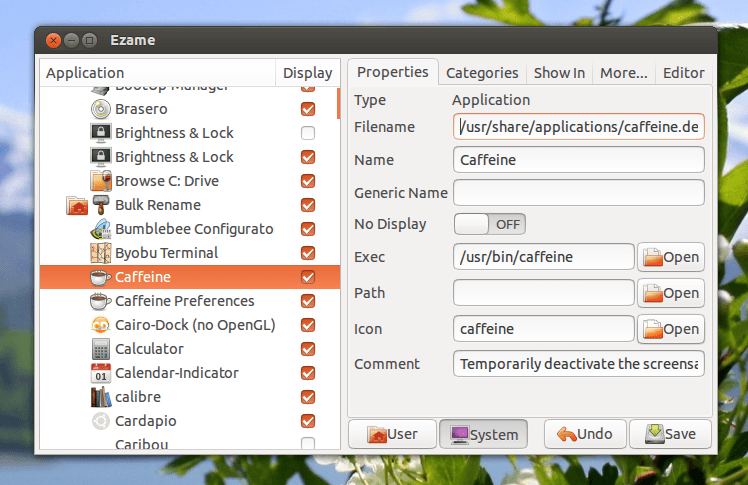
Task: Click the Cairo-Dock application icon
Action: tap(100, 325)
